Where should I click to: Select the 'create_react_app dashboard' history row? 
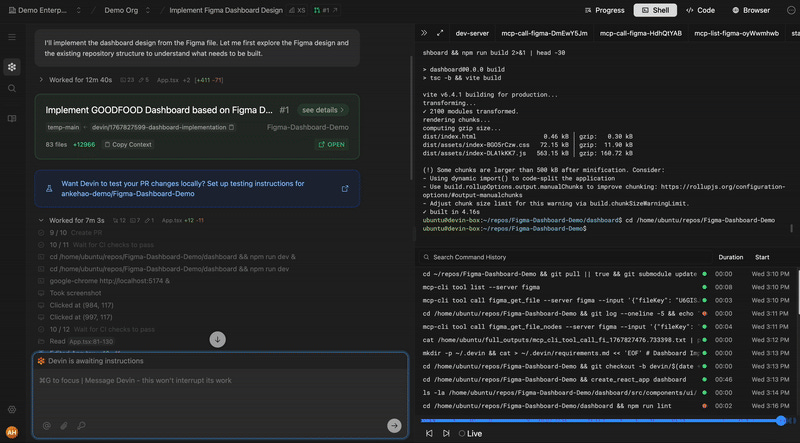pyautogui.click(x=607, y=380)
